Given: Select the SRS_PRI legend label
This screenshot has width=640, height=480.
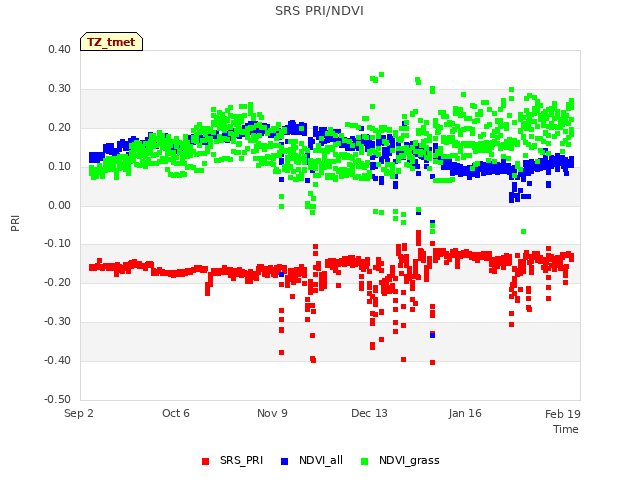Looking at the screenshot, I should (x=241, y=460).
